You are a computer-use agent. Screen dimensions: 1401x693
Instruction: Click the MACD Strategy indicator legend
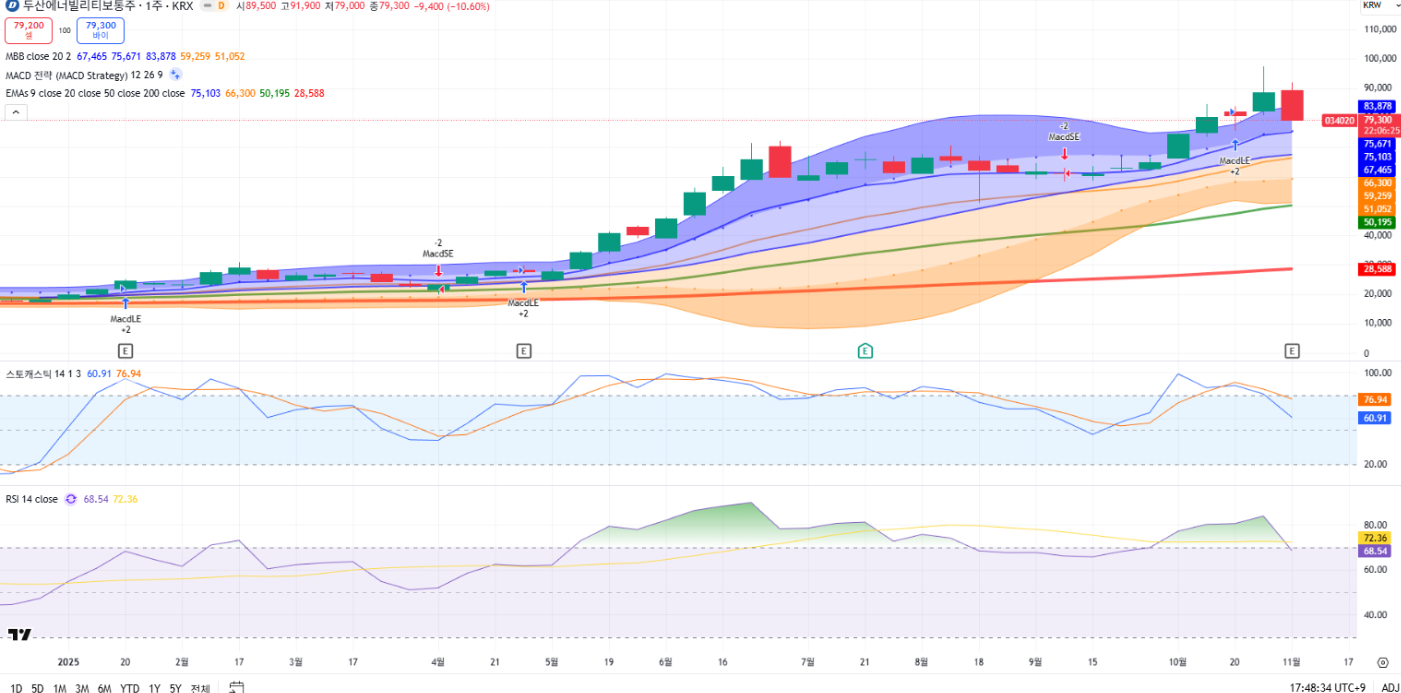[84, 75]
